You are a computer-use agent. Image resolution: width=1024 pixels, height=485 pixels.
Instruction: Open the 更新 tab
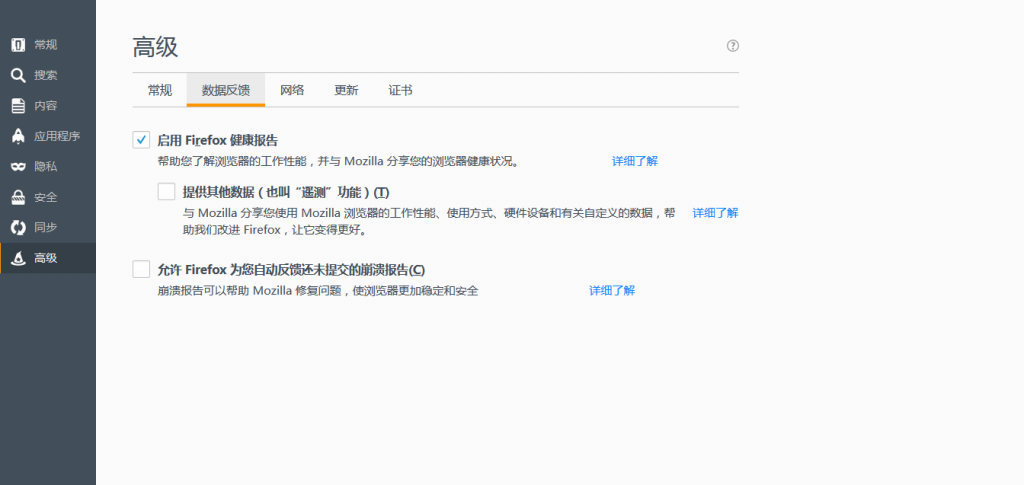[346, 90]
